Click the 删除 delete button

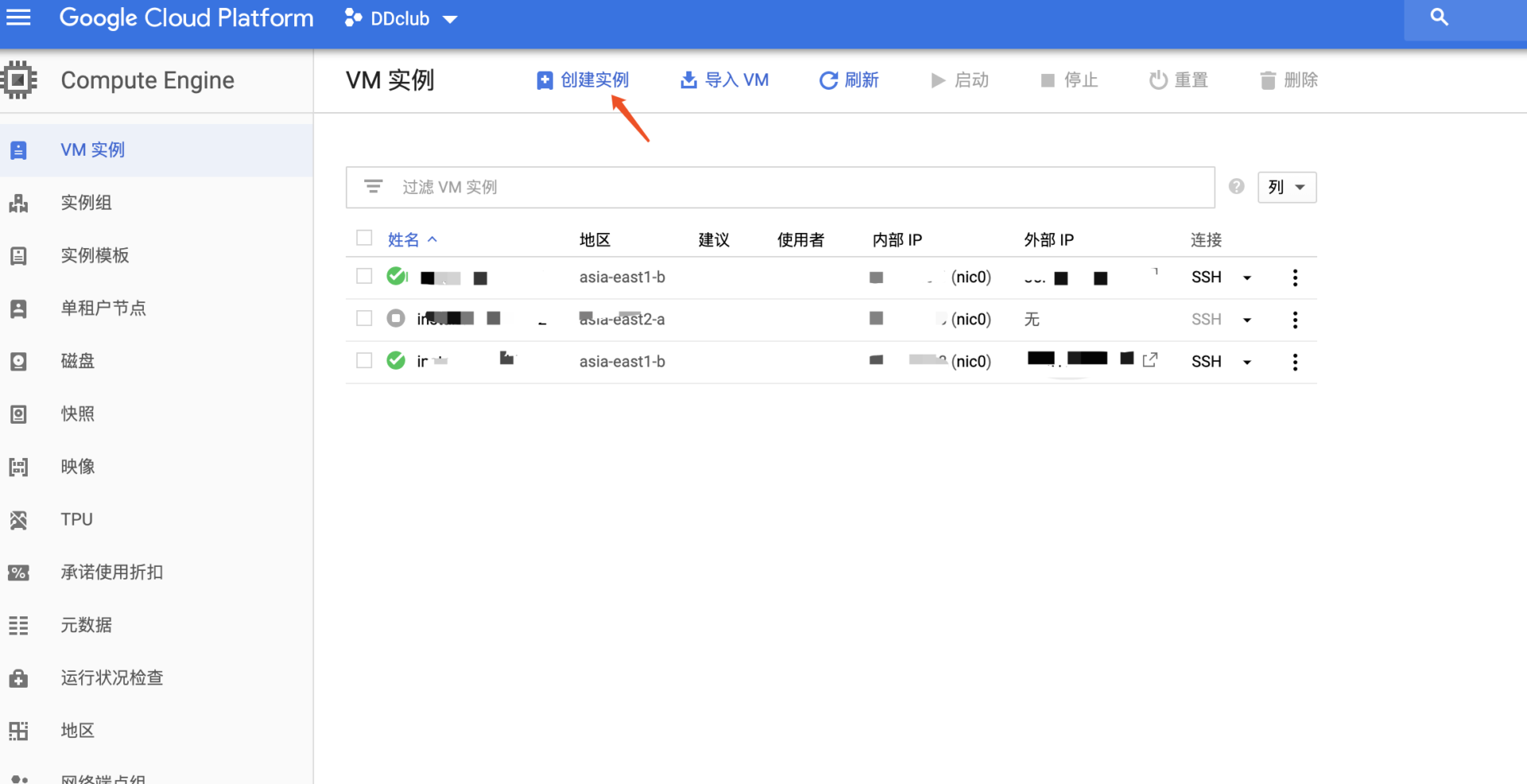1289,80
